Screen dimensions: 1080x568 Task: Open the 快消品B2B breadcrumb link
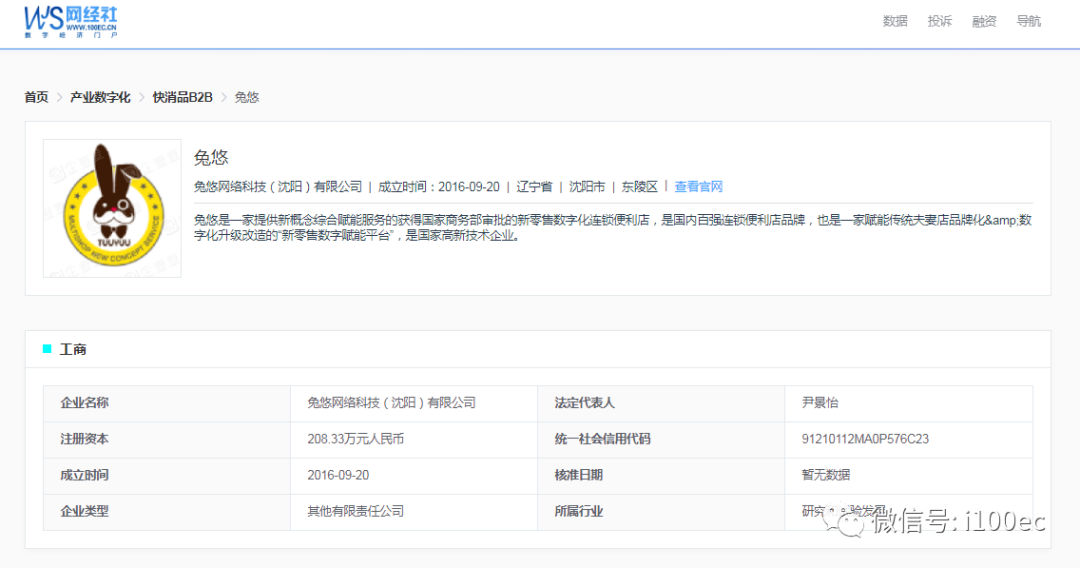pos(183,97)
